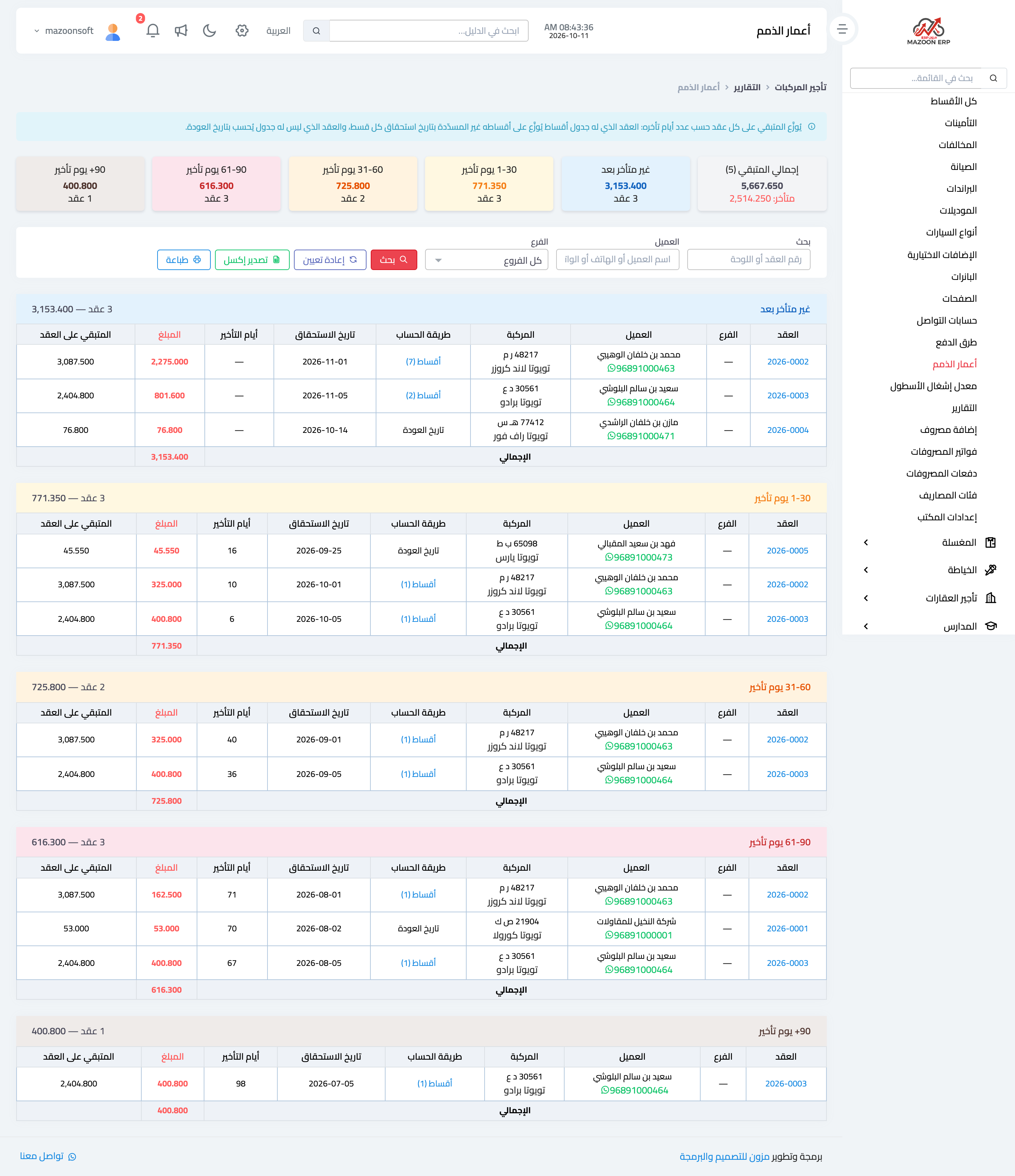Click the guide search magnifier button

coord(316,31)
